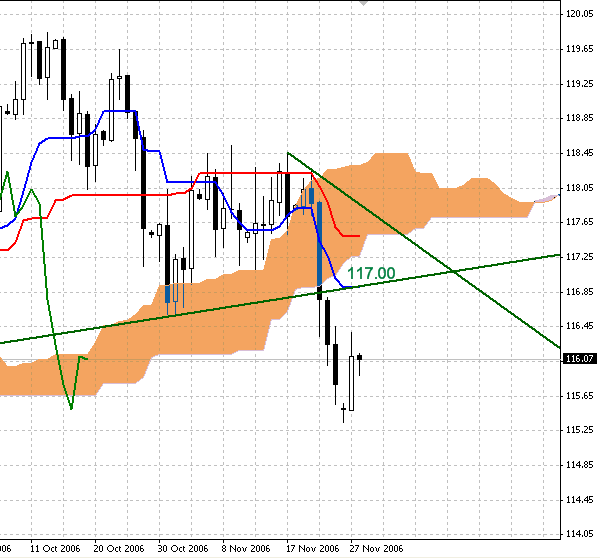
Task: Click the 114.45 price axis label
Action: pyautogui.click(x=580, y=500)
